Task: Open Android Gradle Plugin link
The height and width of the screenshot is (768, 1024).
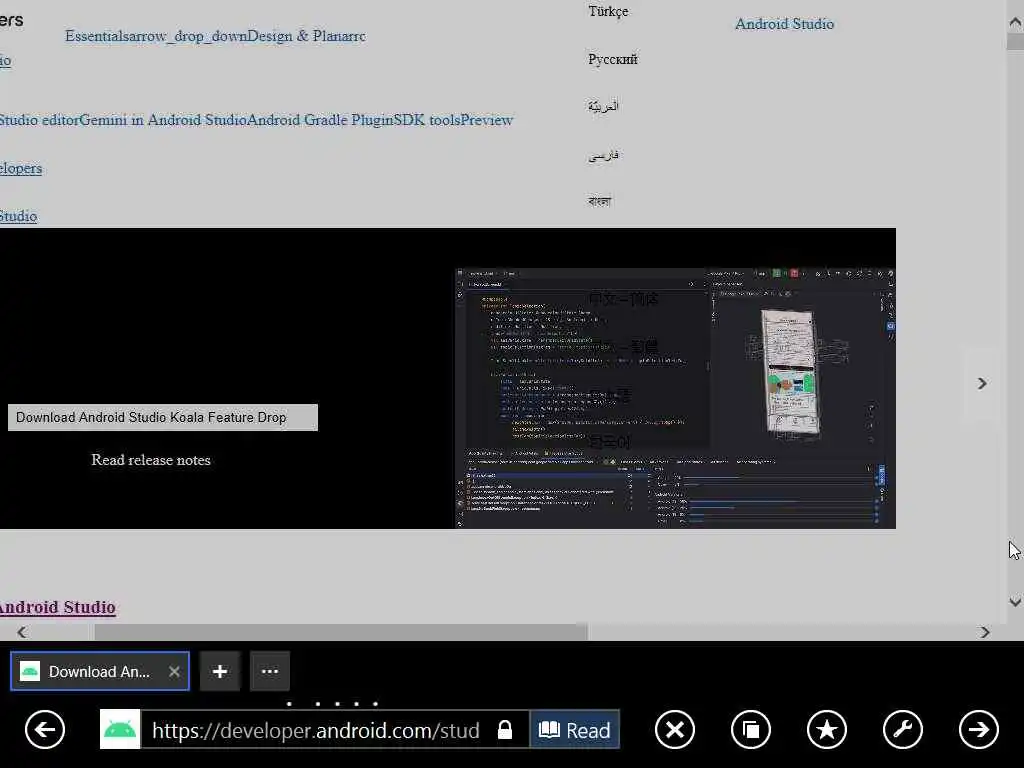Action: (320, 120)
